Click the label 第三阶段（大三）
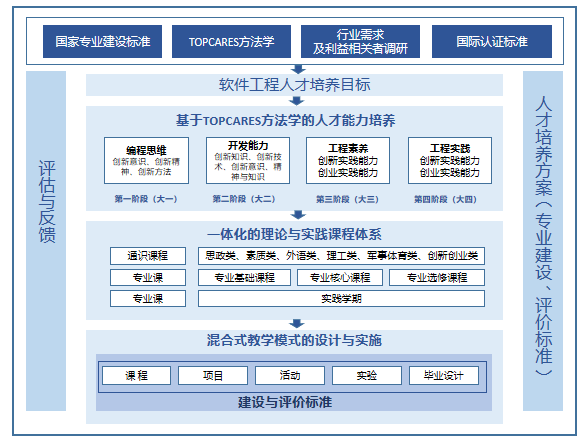The image size is (587, 443). (x=347, y=199)
